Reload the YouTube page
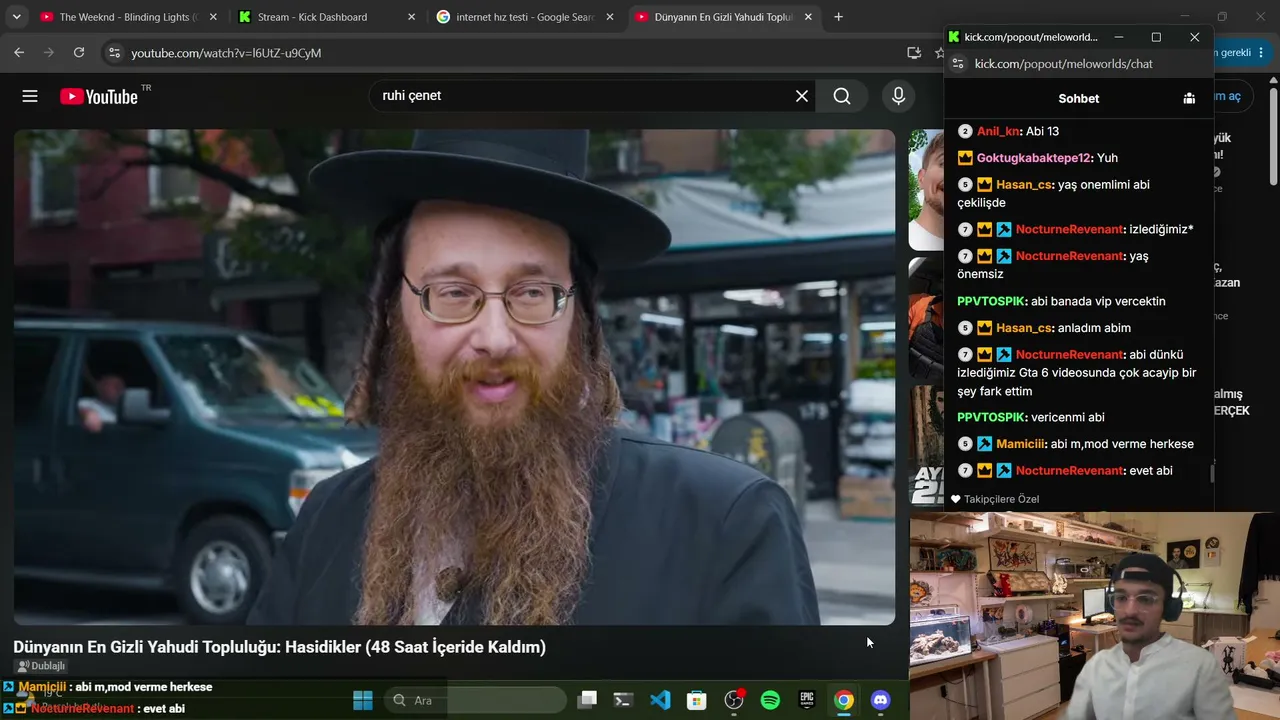 (x=79, y=52)
